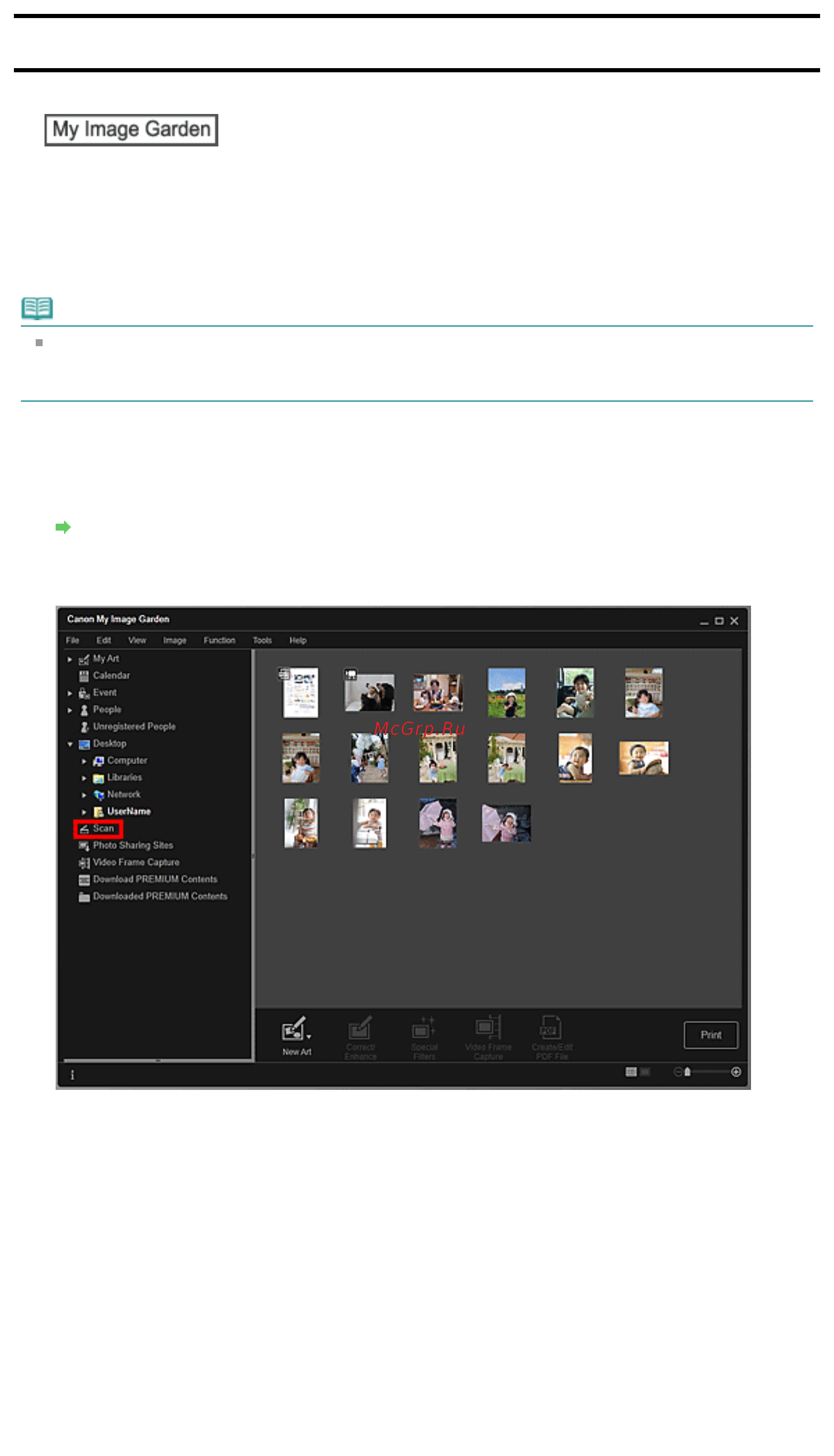834x1456 pixels.
Task: Select the document page thumbnail
Action: coord(300,693)
